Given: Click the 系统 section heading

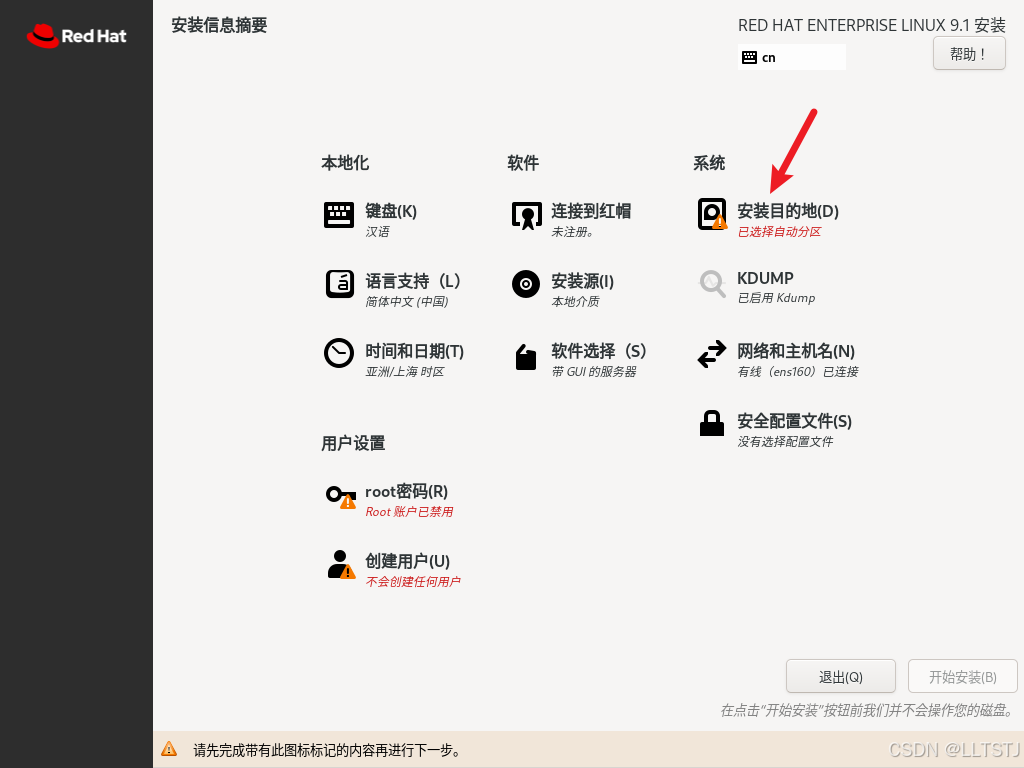Looking at the screenshot, I should [x=709, y=163].
